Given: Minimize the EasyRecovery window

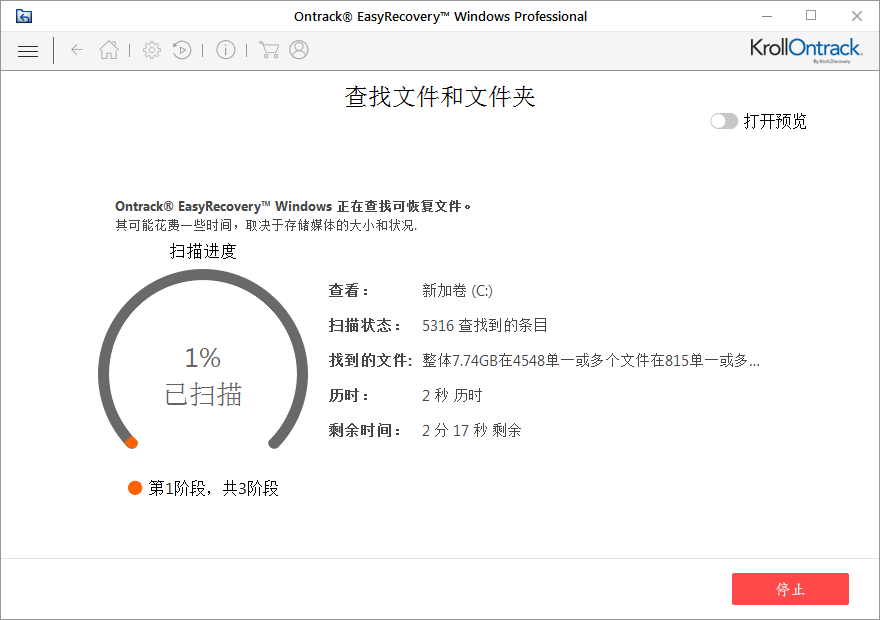Looking at the screenshot, I should (766, 16).
